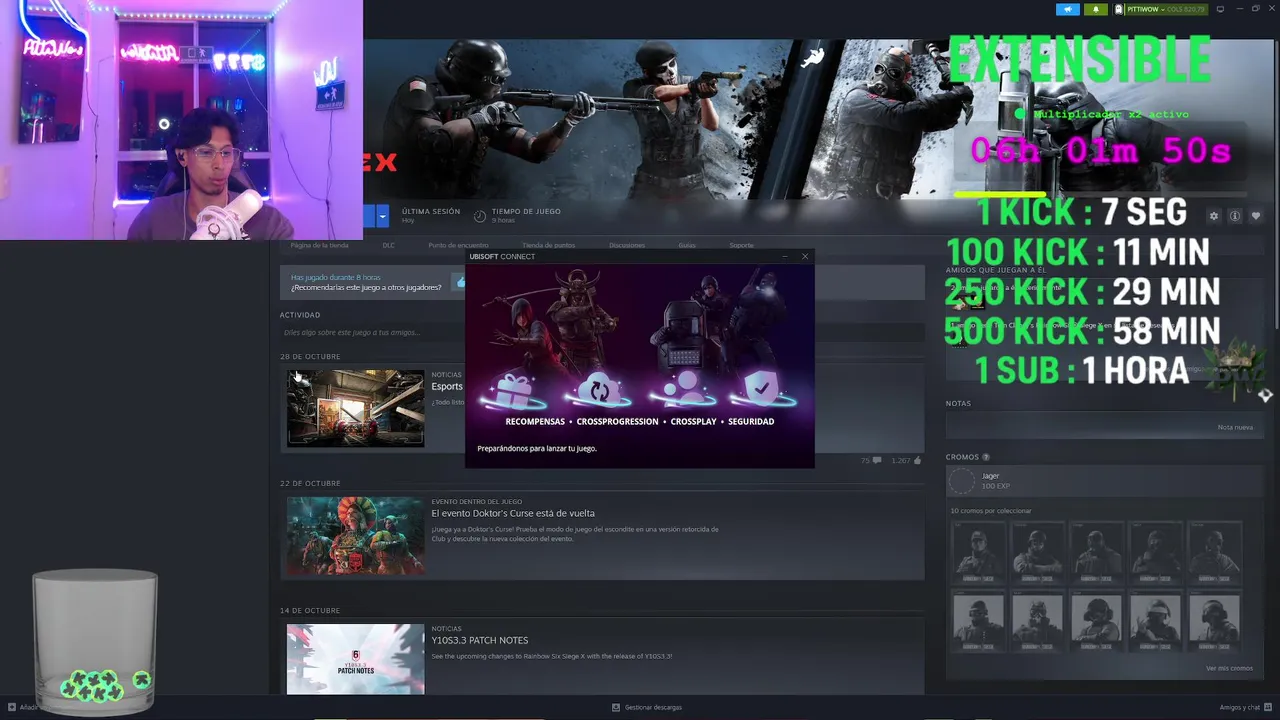The image size is (1280, 720).
Task: Show game information icon
Action: [x=1235, y=216]
